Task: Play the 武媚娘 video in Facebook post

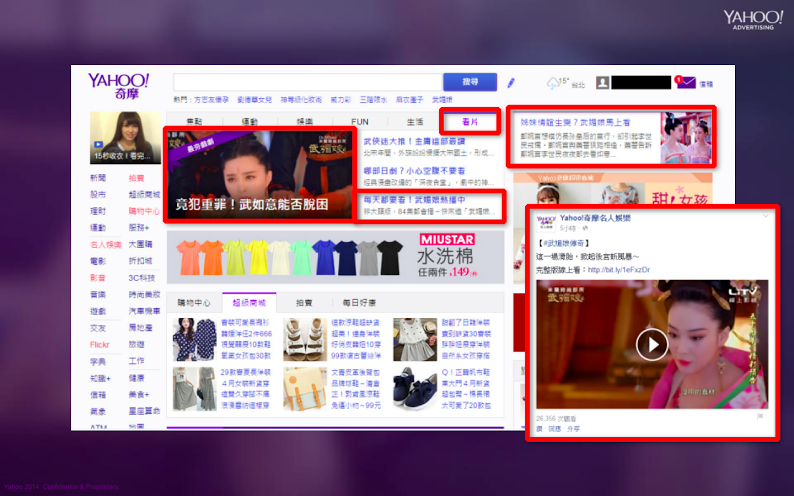Action: (652, 344)
